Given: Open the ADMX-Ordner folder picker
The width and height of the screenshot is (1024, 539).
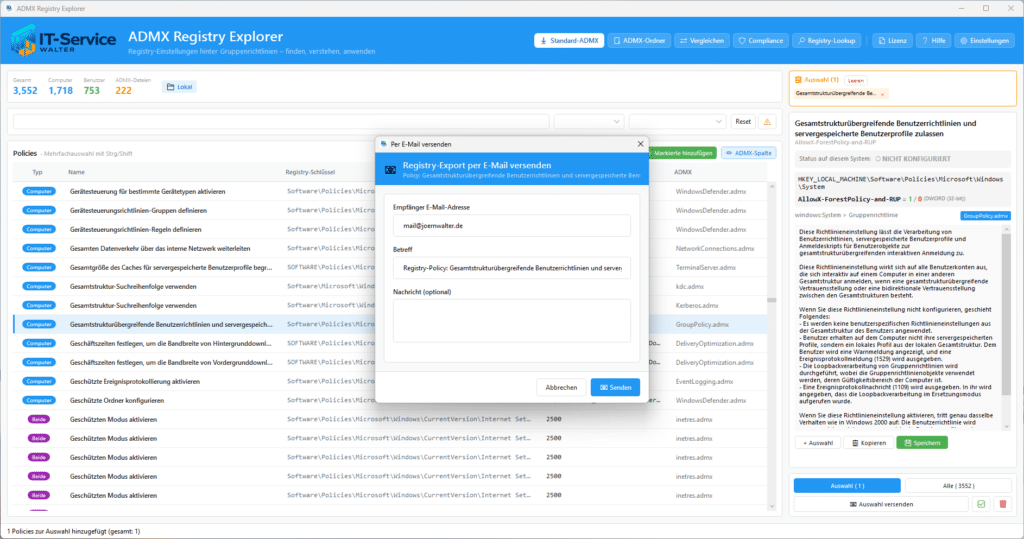Looking at the screenshot, I should pyautogui.click(x=639, y=41).
